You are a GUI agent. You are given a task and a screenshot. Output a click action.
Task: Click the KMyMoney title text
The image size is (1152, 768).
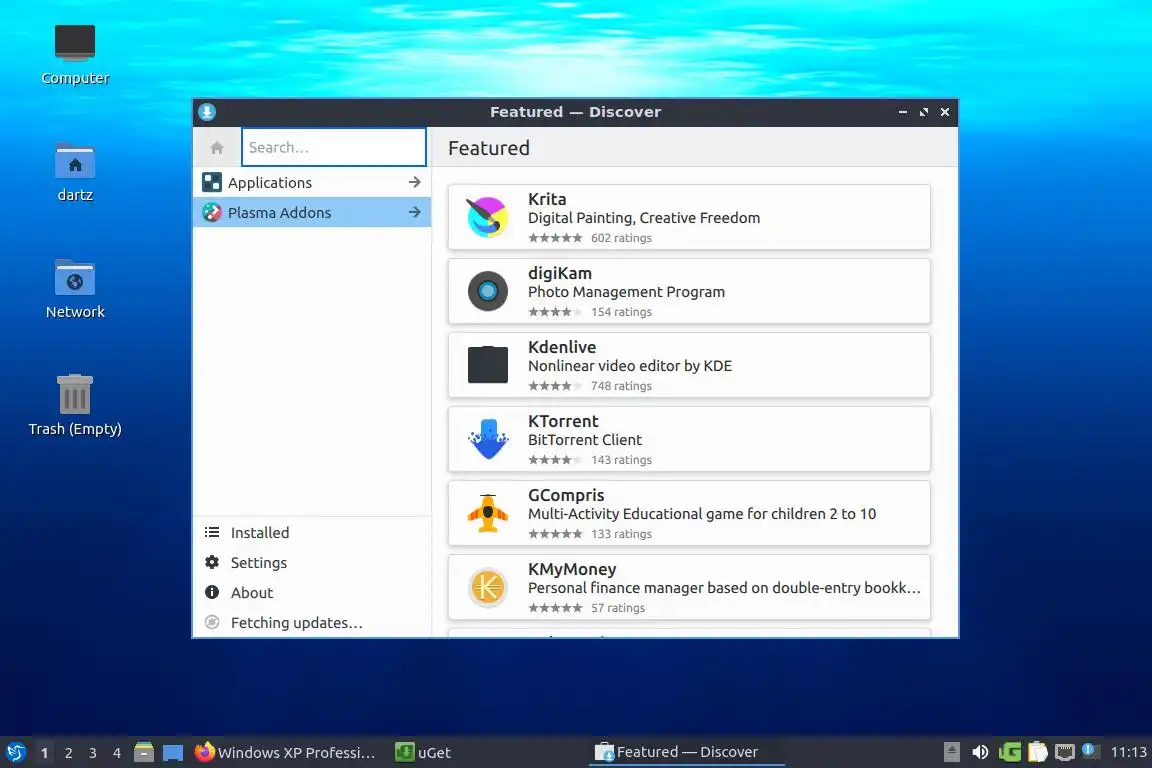[x=572, y=570]
